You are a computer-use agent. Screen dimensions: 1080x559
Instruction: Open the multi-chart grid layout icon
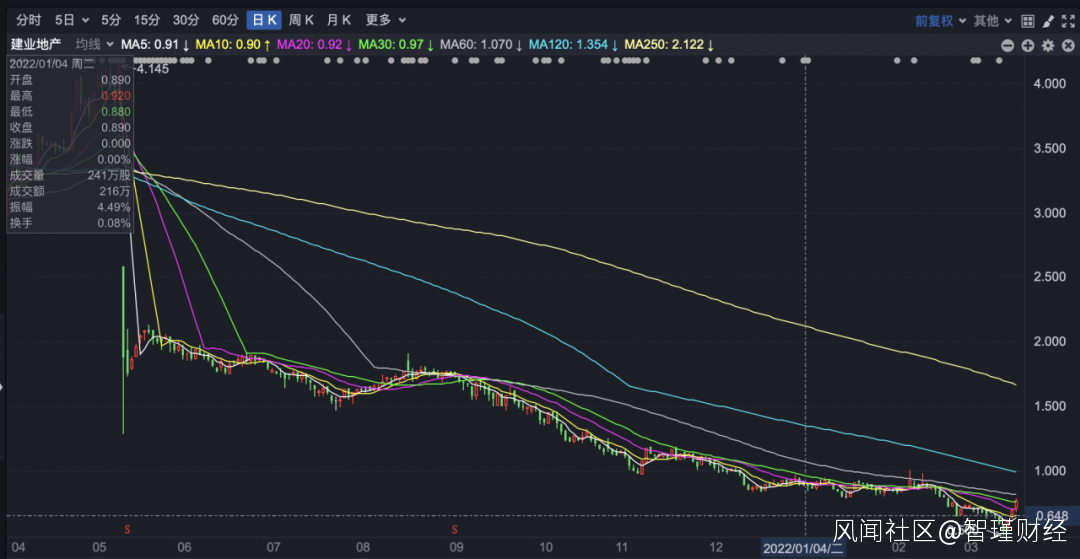pyautogui.click(x=1028, y=21)
